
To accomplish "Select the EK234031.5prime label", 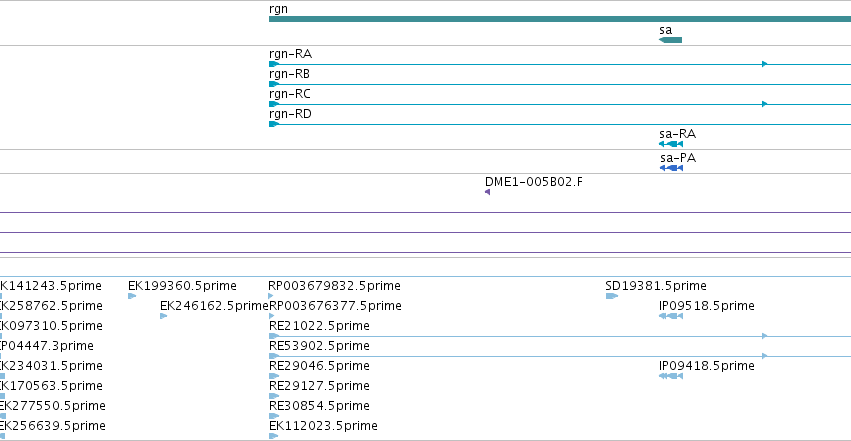I will pos(51,366).
